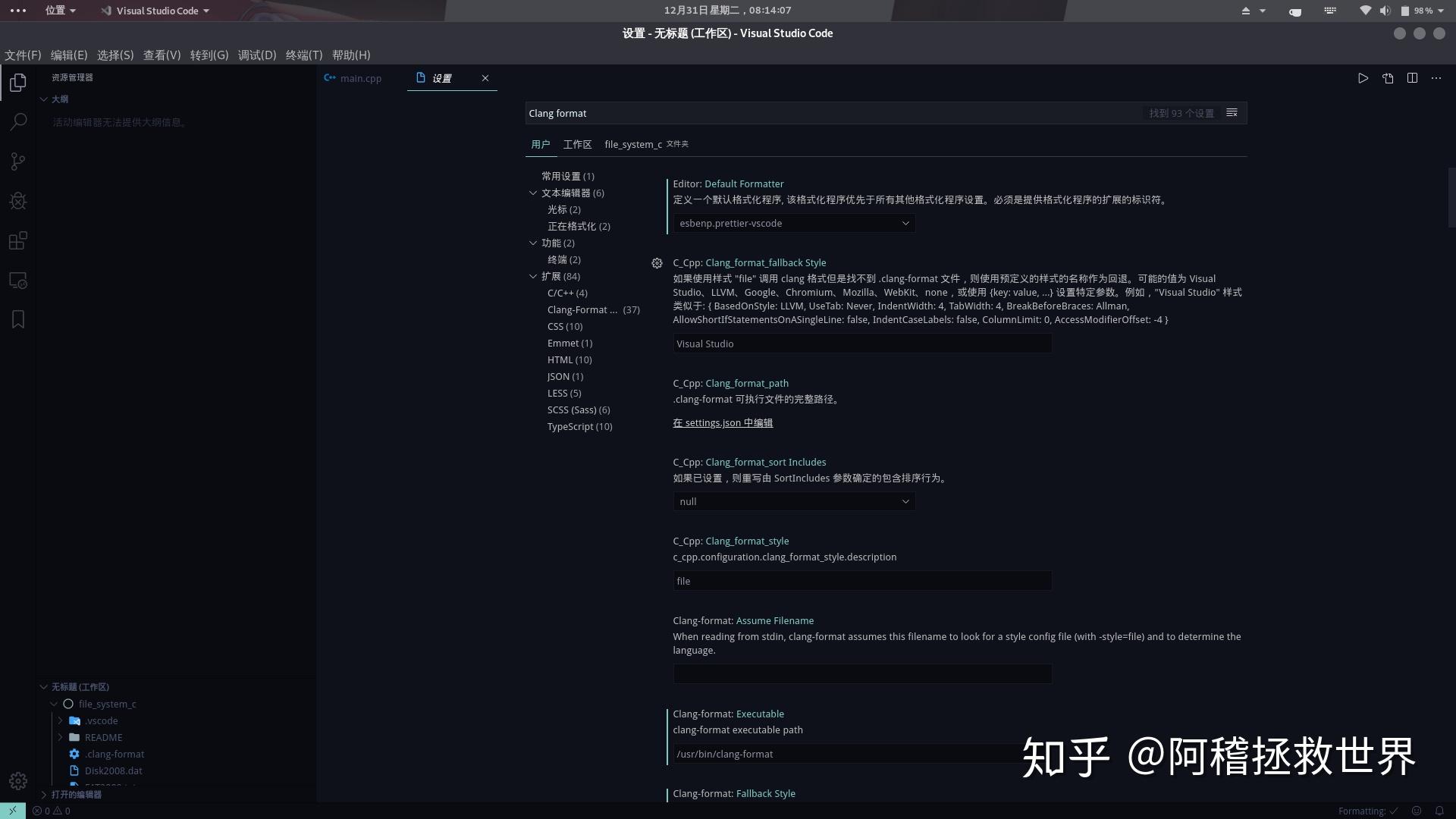1456x819 pixels.
Task: Click 在 settings.json 中编辑 link
Action: pyautogui.click(x=723, y=422)
